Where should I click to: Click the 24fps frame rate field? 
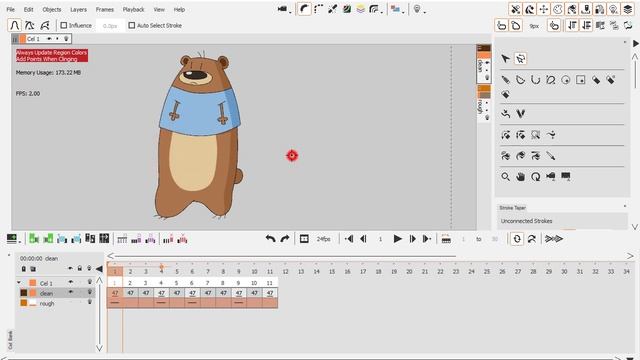point(324,239)
